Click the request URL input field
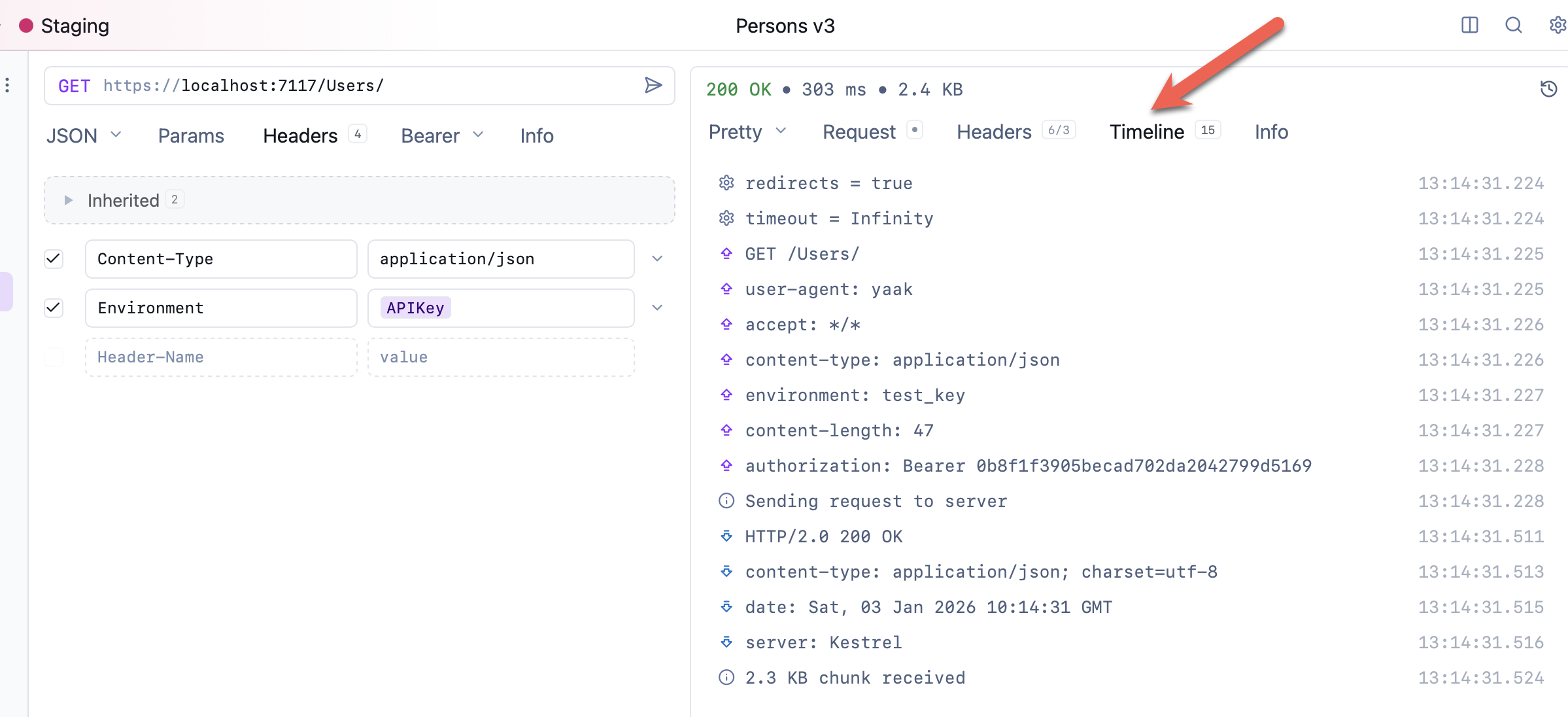The width and height of the screenshot is (1568, 717). [x=366, y=86]
